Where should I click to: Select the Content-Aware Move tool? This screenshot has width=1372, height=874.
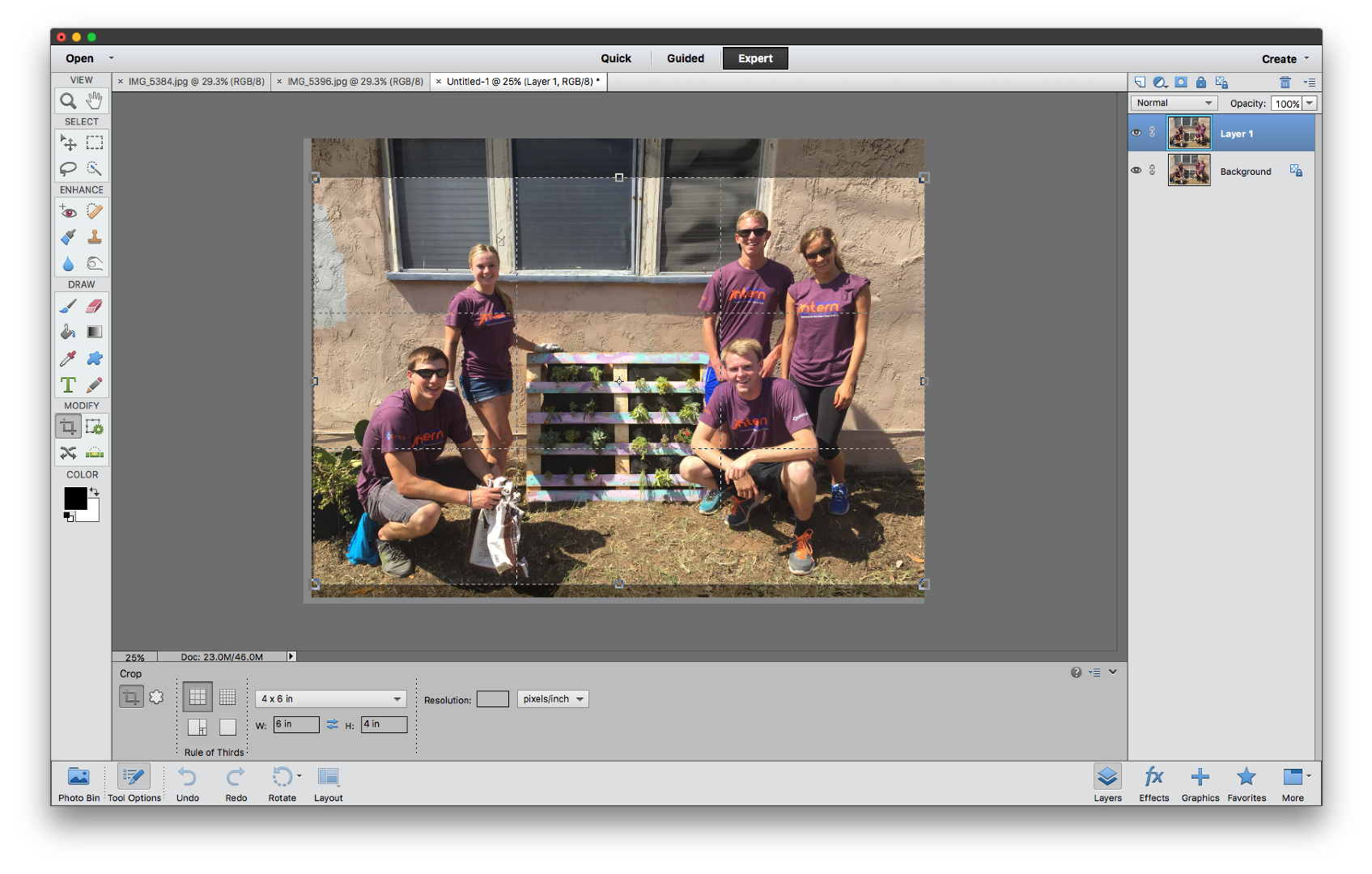pyautogui.click(x=68, y=452)
